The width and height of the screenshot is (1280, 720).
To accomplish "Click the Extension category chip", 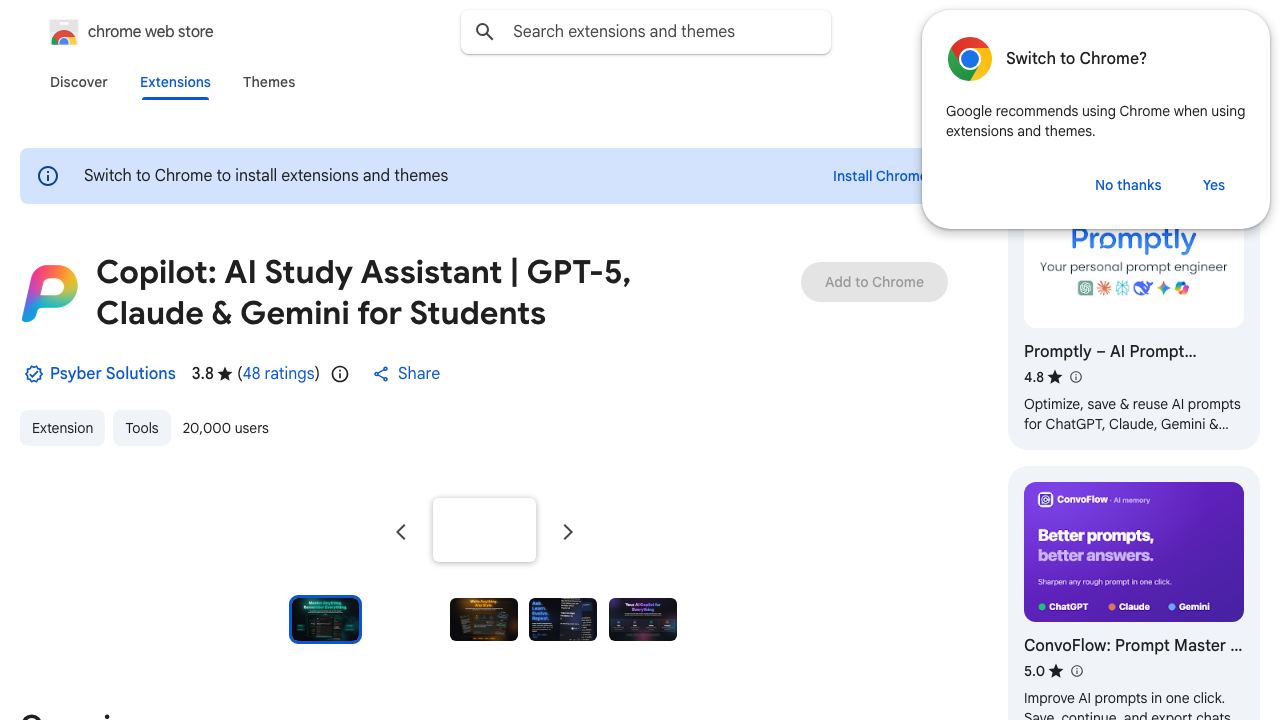I will (x=62, y=428).
